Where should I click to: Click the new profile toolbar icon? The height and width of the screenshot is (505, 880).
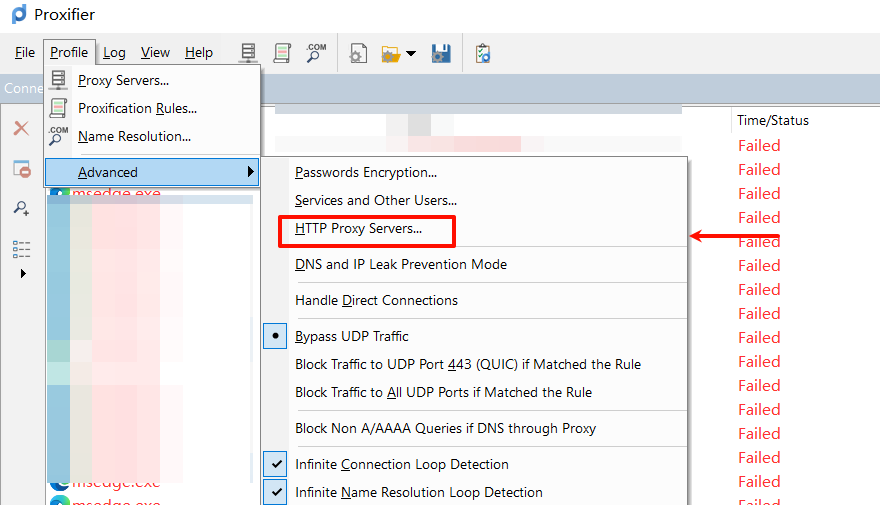click(358, 53)
